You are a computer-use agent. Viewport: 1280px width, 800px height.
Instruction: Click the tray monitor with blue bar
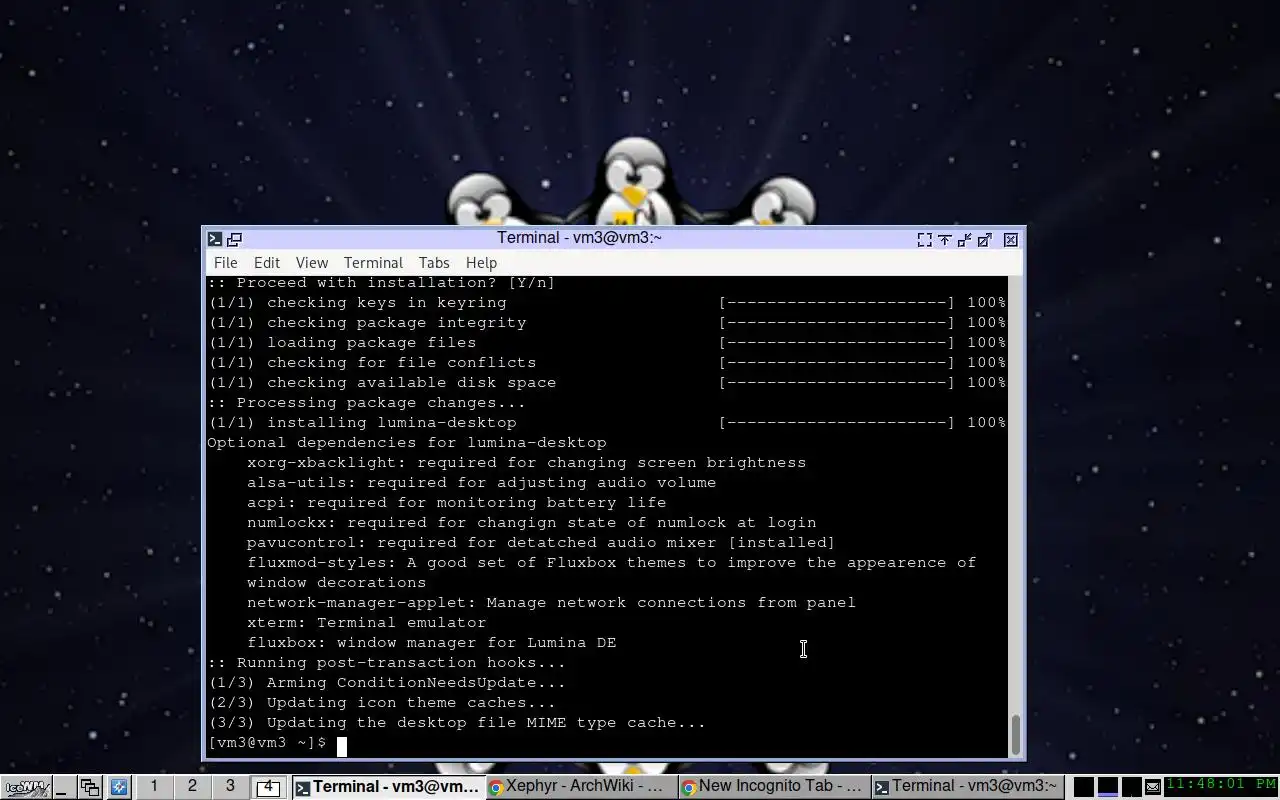pyautogui.click(x=1108, y=787)
